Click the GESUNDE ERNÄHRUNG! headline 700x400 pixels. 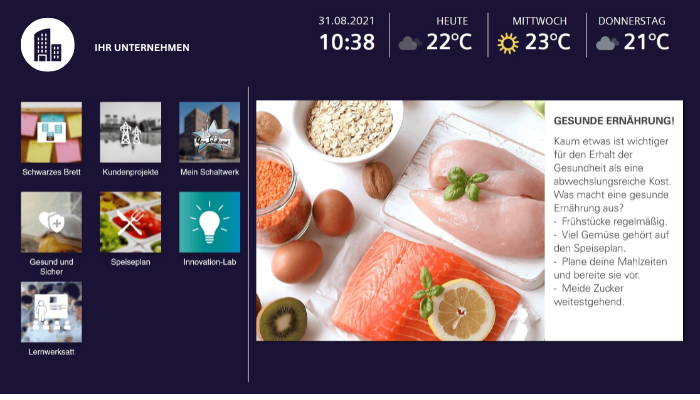614,121
